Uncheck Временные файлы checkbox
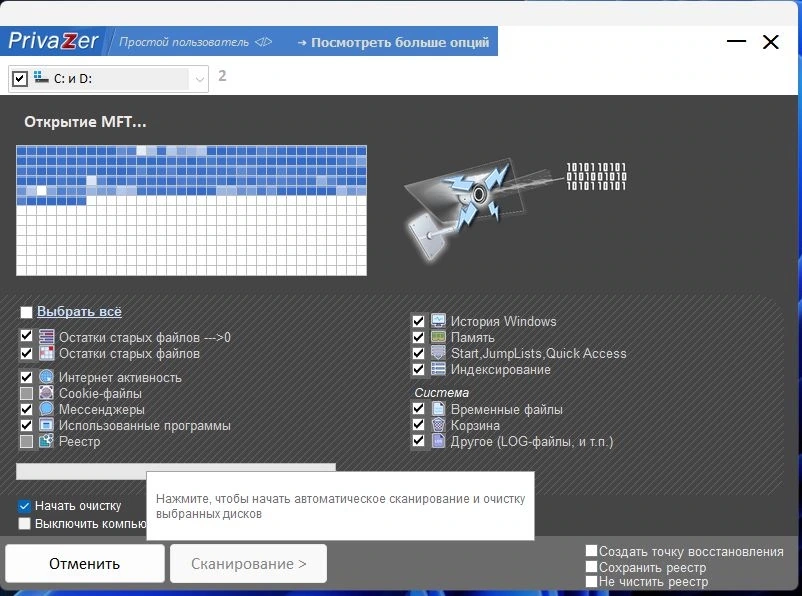 (x=418, y=409)
